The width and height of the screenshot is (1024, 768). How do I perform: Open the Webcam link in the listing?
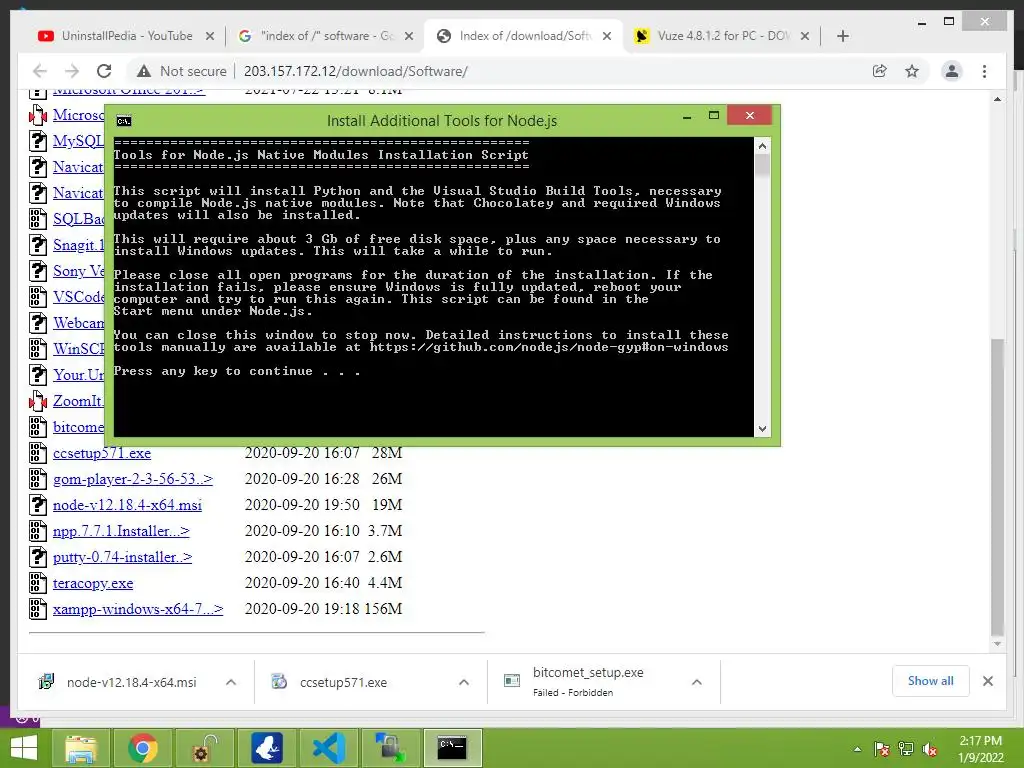78,323
